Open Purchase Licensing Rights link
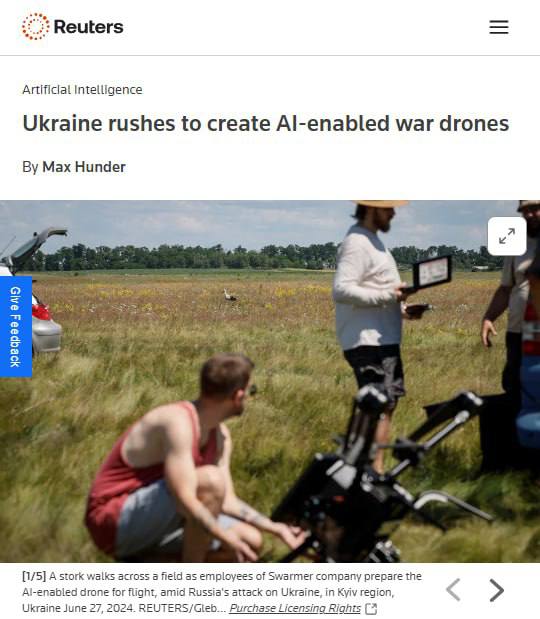 point(295,608)
